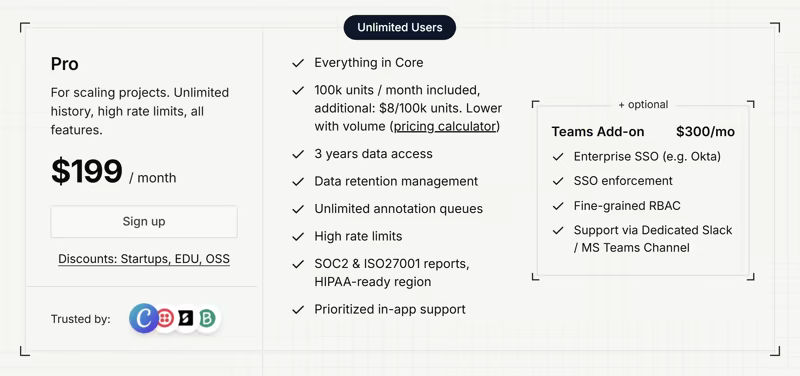Click 'Enterprise SSO (e.g. Okta)' text
The height and width of the screenshot is (376, 800).
(647, 156)
